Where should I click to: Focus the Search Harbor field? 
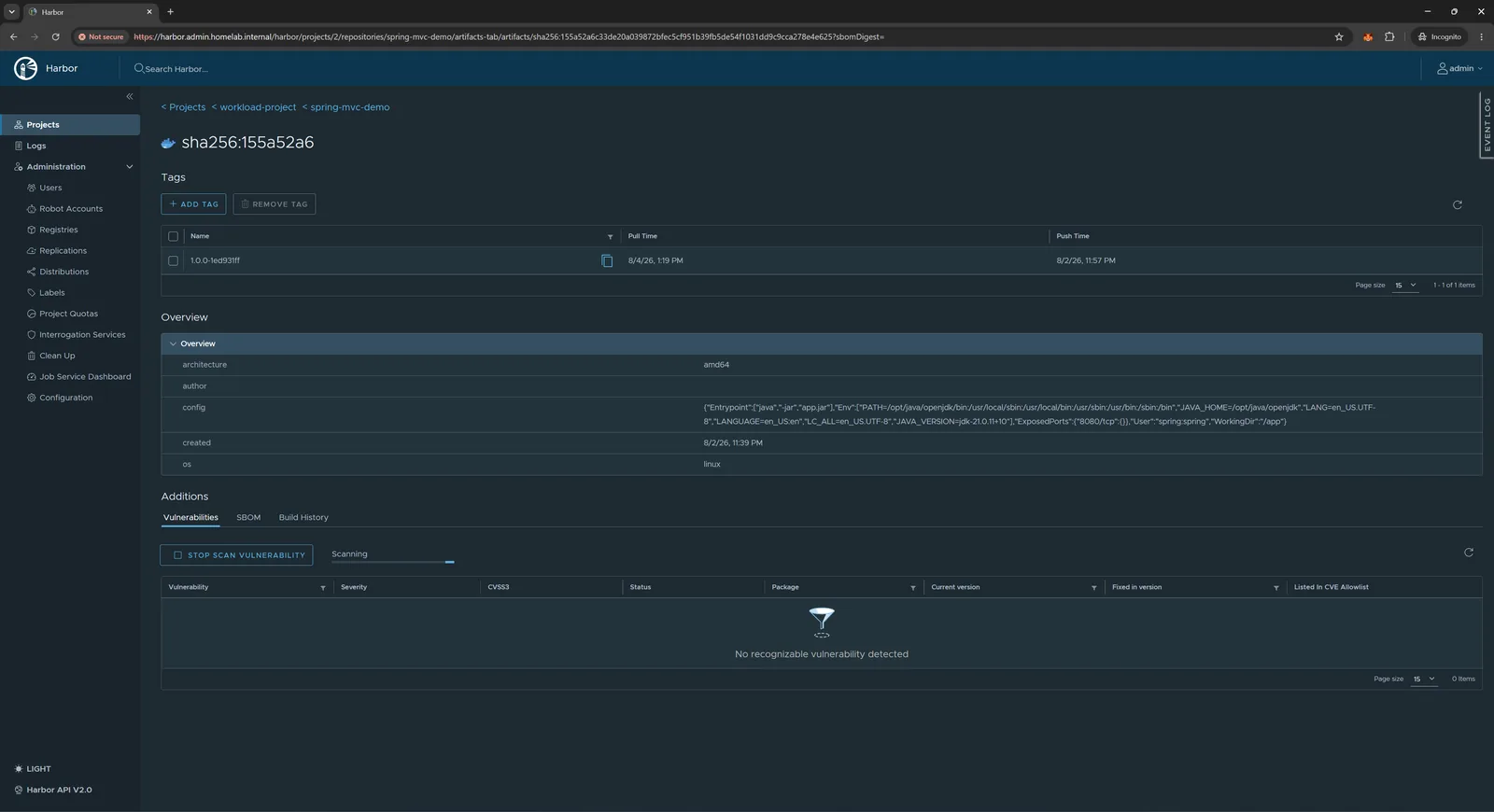click(x=176, y=68)
